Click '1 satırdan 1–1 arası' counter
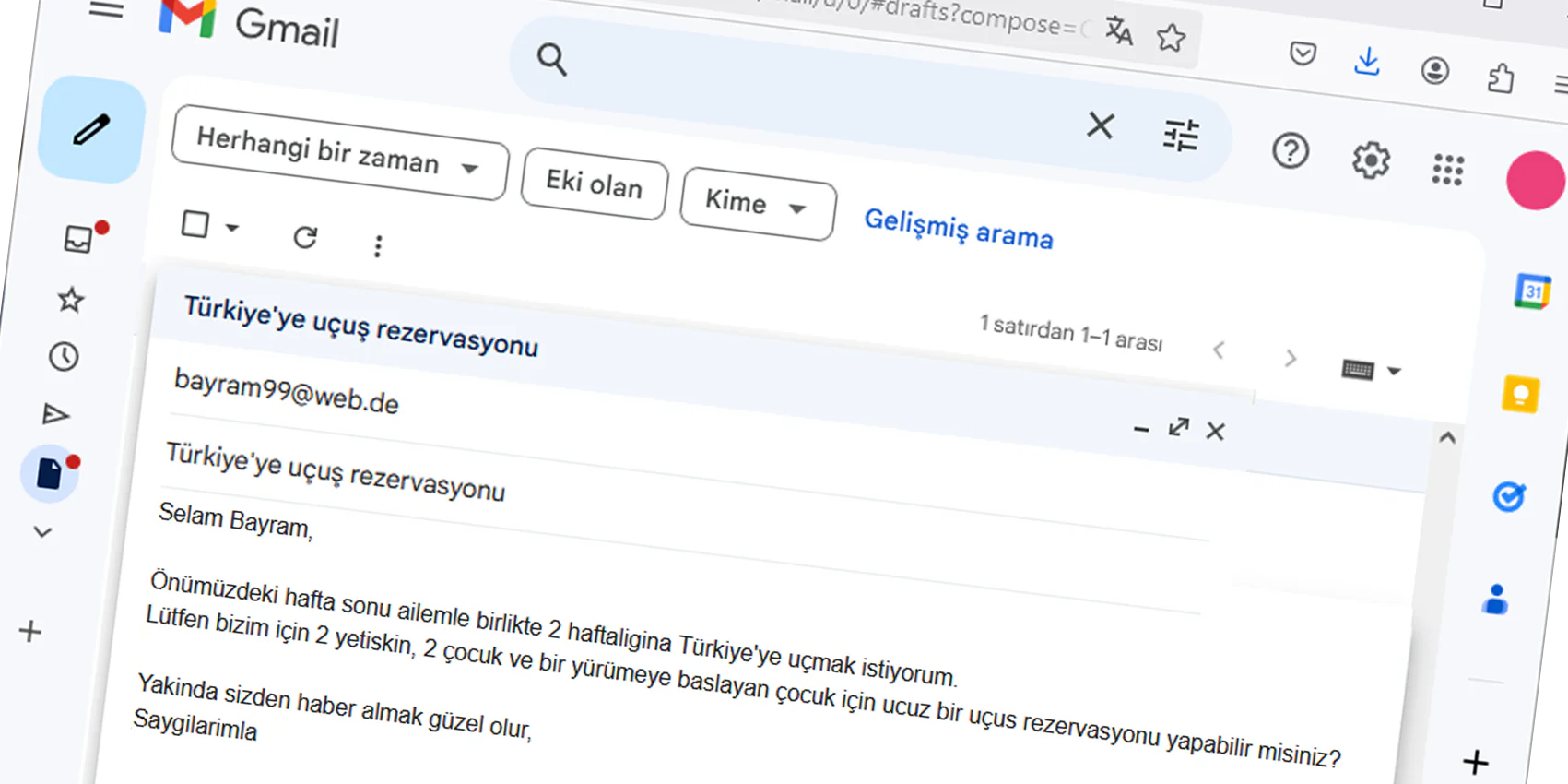 coord(1071,334)
